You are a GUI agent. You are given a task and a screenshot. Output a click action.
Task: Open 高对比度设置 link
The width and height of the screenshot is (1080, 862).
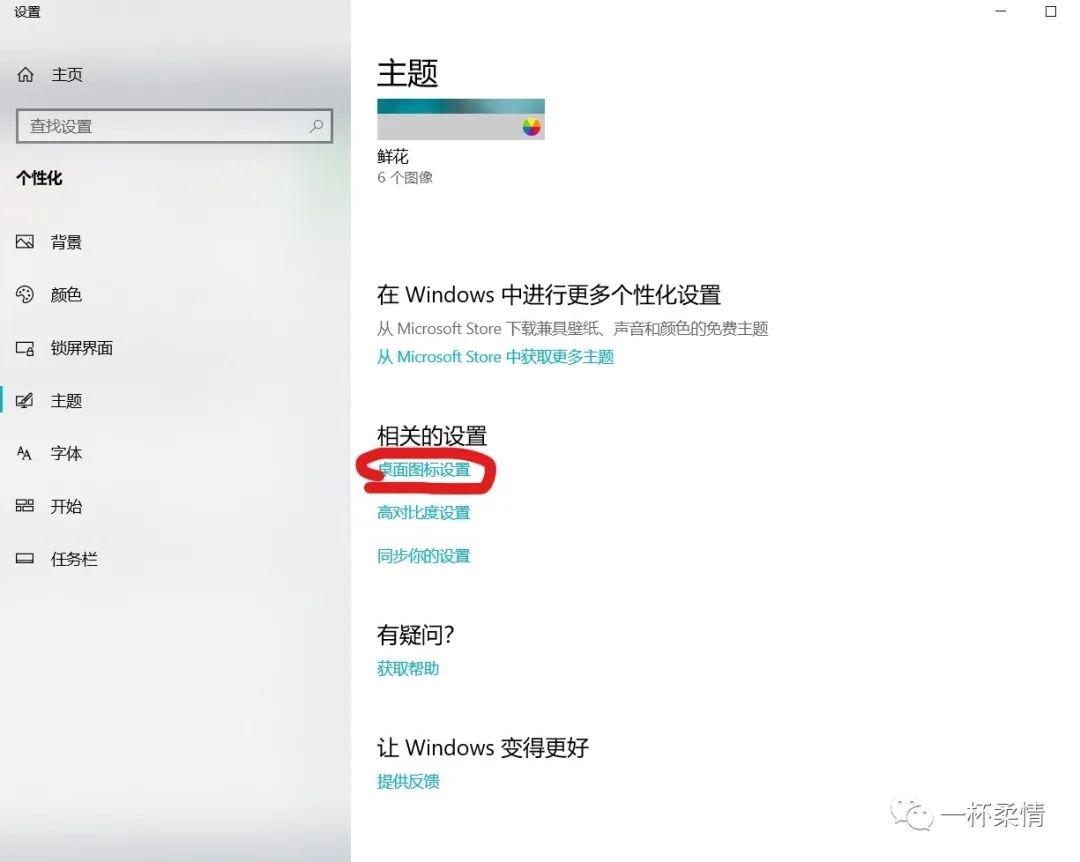pos(424,513)
